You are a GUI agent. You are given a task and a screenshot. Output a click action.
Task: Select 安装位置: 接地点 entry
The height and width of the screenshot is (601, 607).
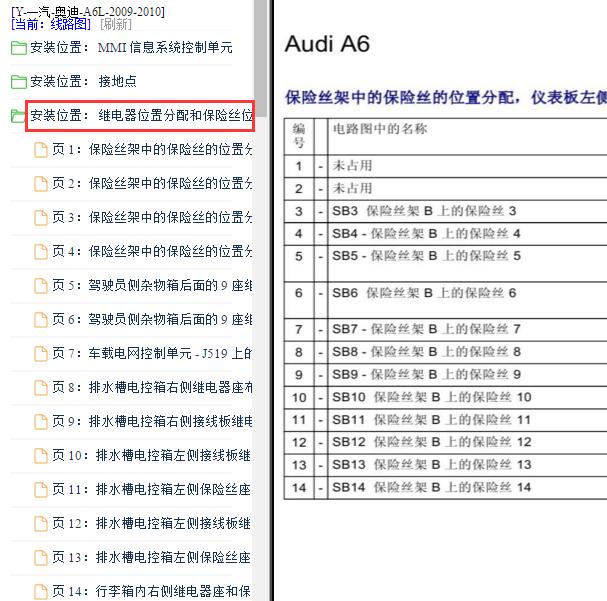[x=83, y=81]
